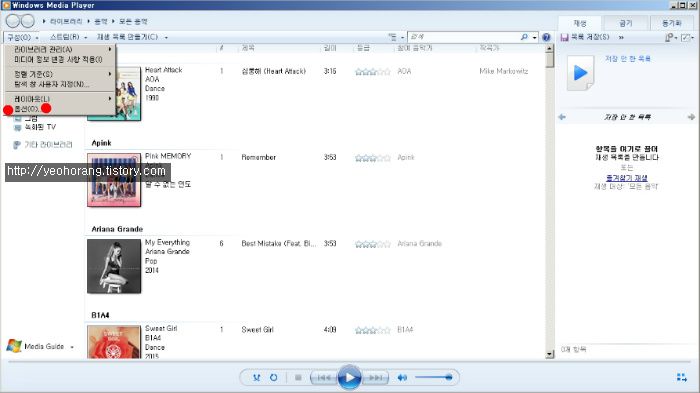Click the scrollbar down arrow
This screenshot has height=393, width=700.
pos(550,354)
